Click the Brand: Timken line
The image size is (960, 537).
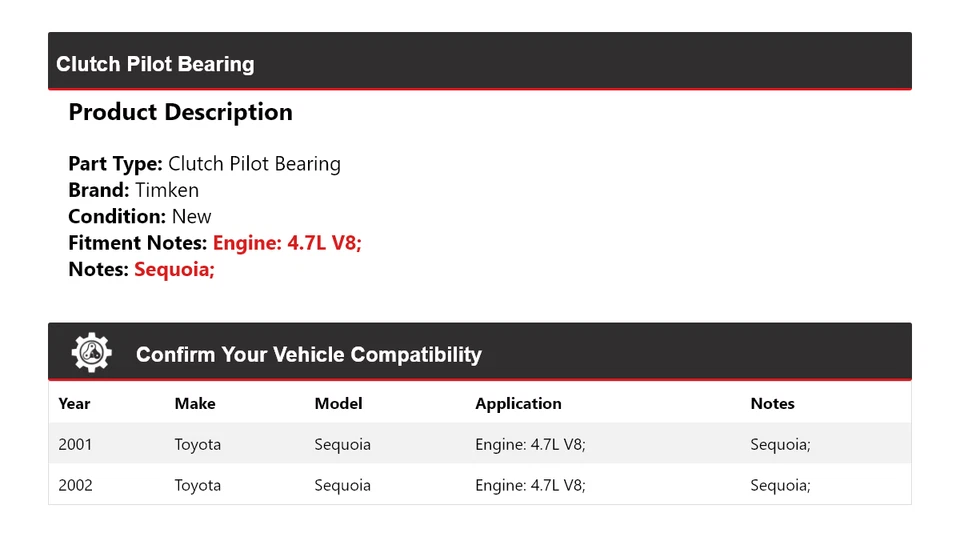(x=133, y=190)
